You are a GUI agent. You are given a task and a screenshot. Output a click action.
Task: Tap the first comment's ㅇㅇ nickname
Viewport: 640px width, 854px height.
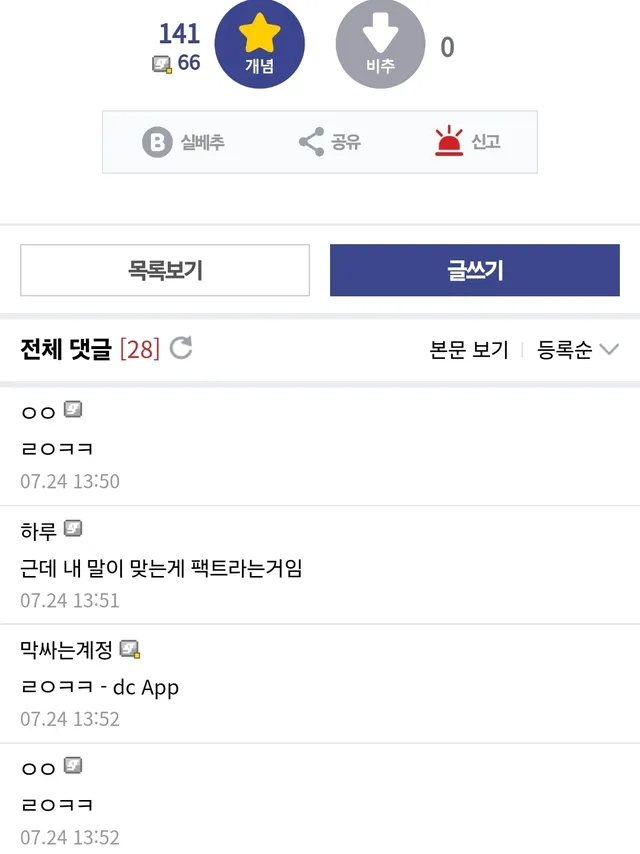tap(38, 410)
